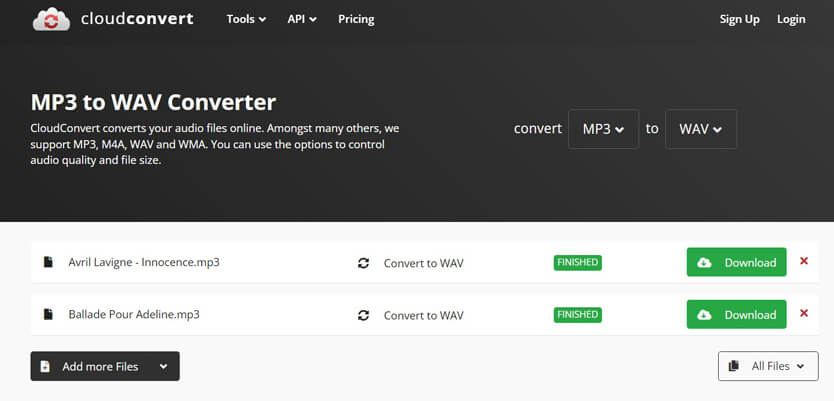
Task: Click the Sign Up link
Action: pos(739,19)
